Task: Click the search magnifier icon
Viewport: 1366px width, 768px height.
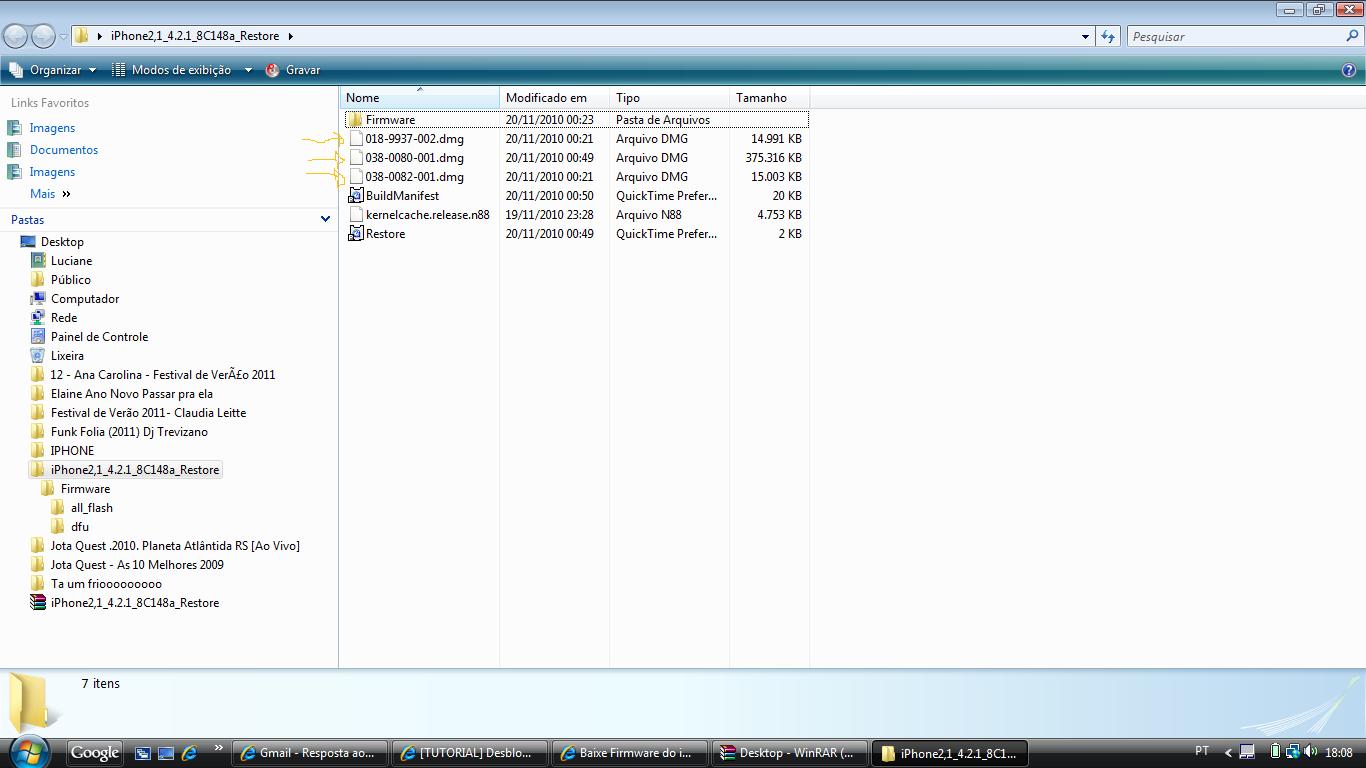Action: coord(1353,36)
